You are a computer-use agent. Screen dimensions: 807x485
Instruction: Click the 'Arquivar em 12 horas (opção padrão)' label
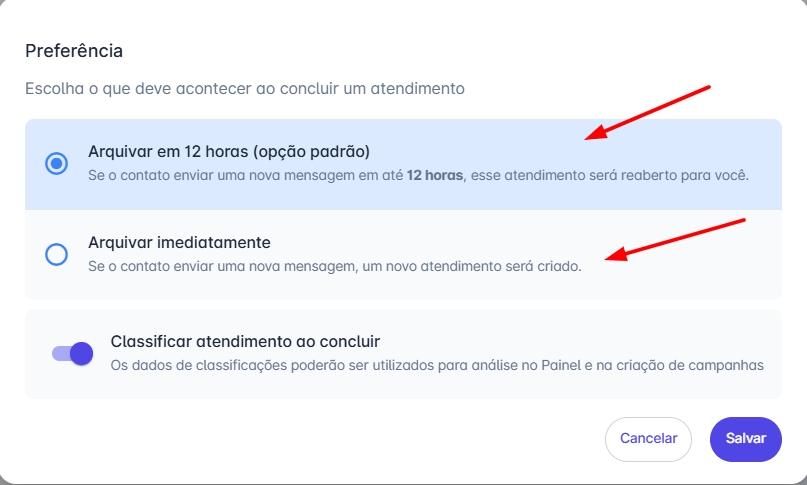click(229, 152)
